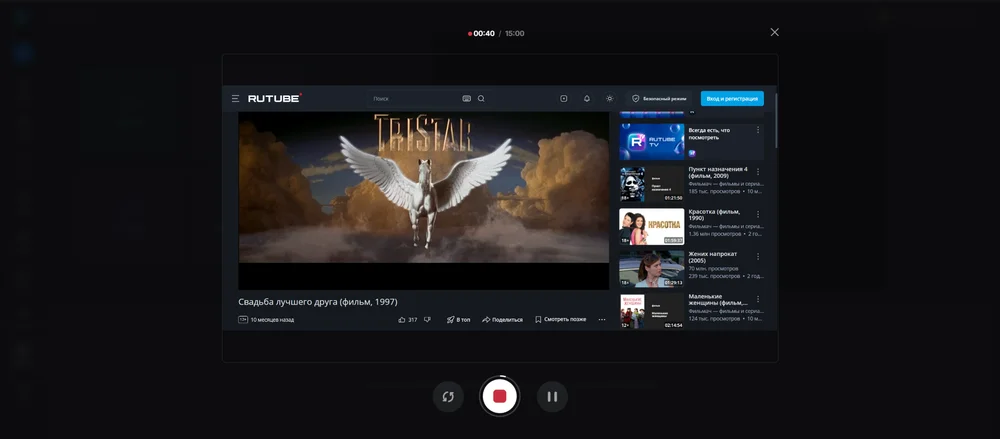
Task: Open the Красотка video thumbnail
Action: 651,227
